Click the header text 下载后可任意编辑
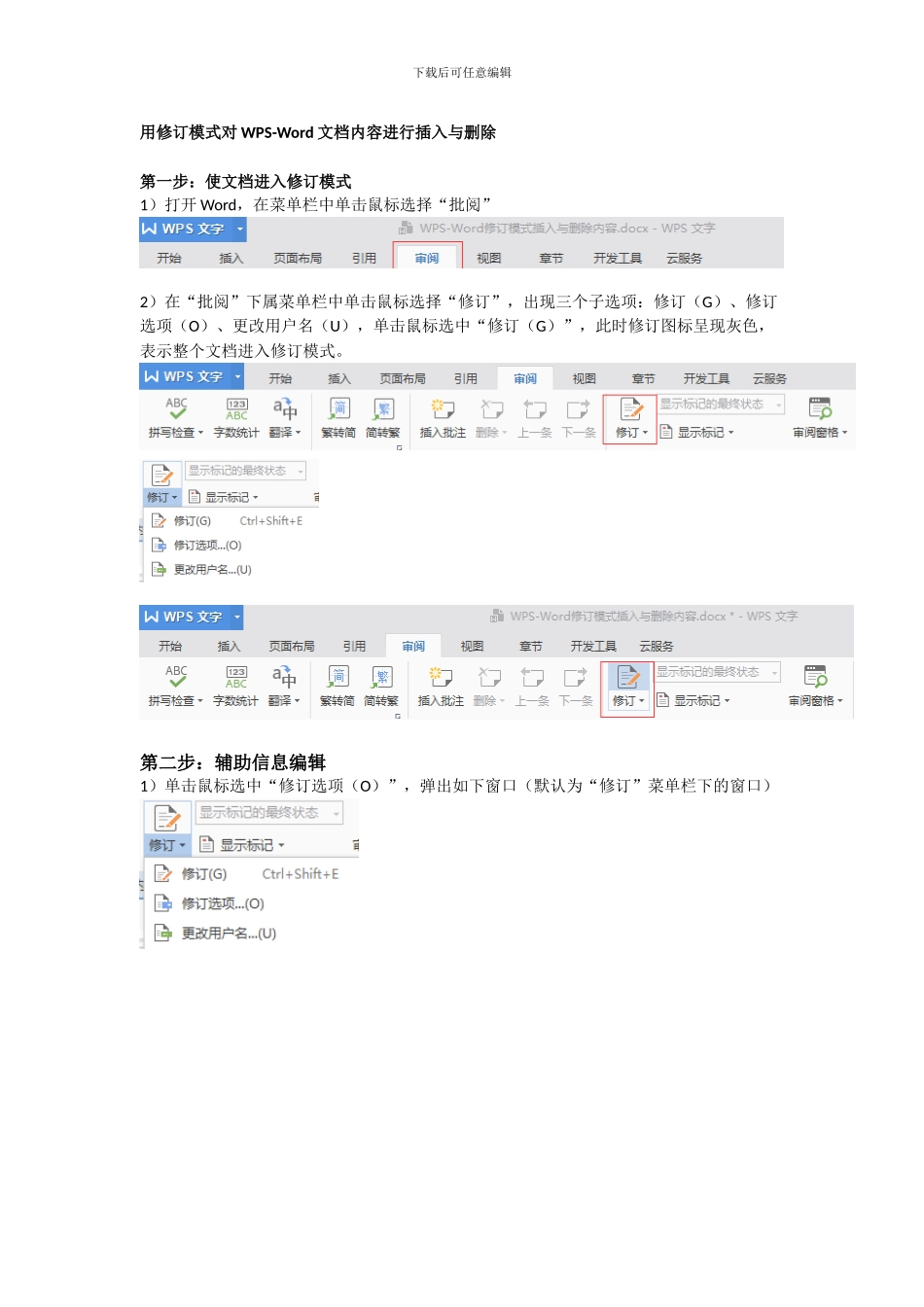The width and height of the screenshot is (924, 1307). pyautogui.click(x=462, y=72)
